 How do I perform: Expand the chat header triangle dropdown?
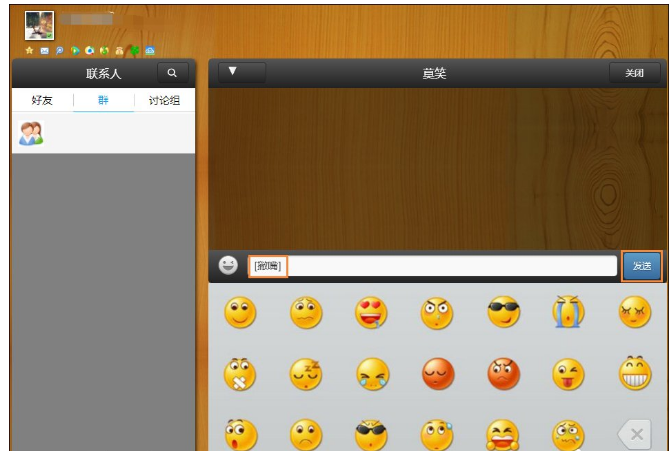[242, 72]
